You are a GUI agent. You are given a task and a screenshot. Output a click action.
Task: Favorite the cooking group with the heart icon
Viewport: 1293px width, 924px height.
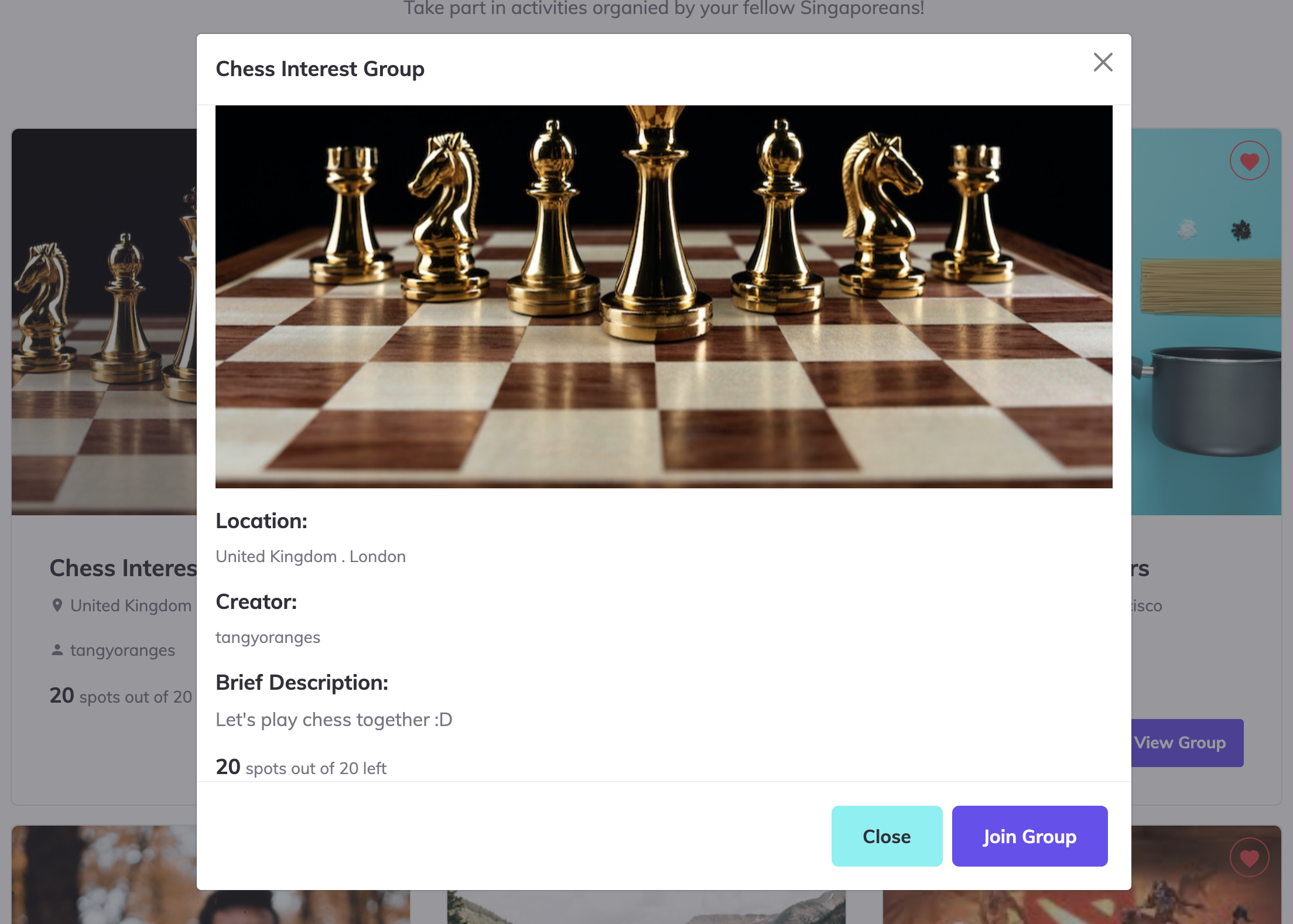pos(1249,160)
